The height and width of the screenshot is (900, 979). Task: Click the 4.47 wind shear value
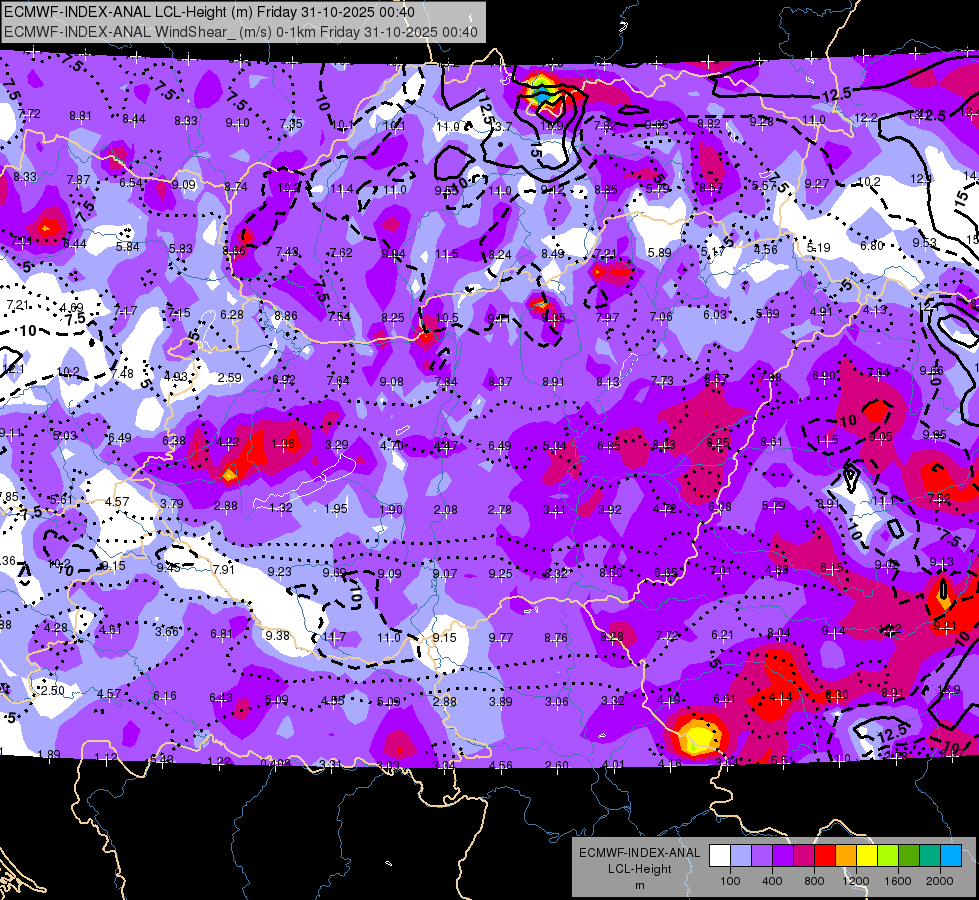pyautogui.click(x=446, y=445)
